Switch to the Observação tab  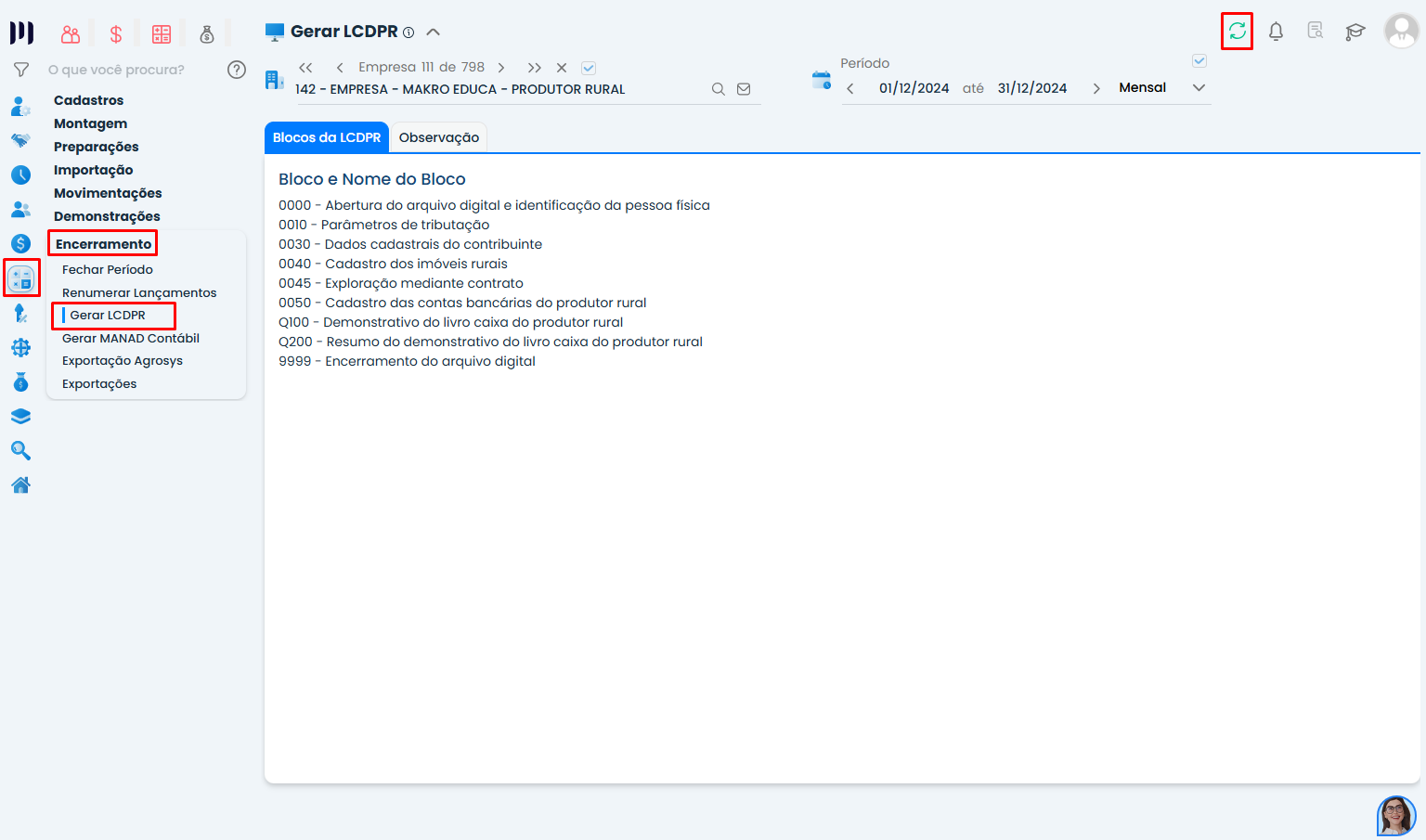(x=439, y=137)
